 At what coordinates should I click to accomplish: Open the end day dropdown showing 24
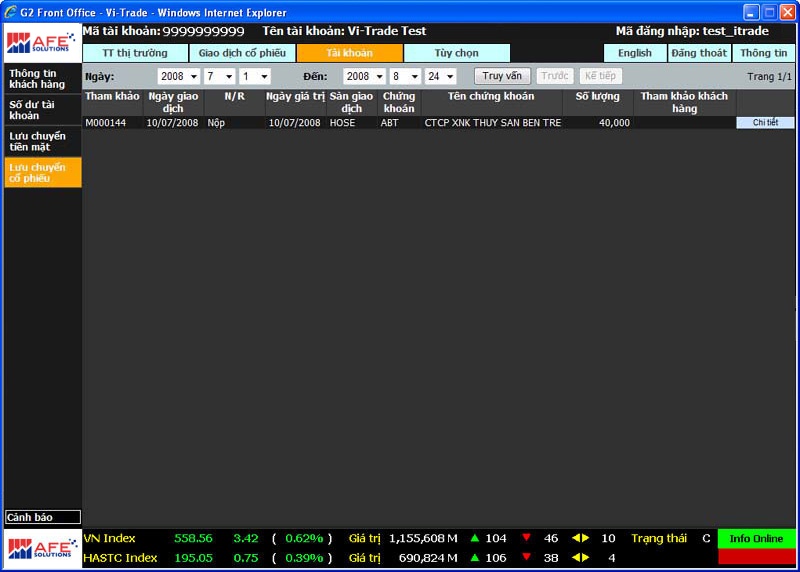coord(441,77)
